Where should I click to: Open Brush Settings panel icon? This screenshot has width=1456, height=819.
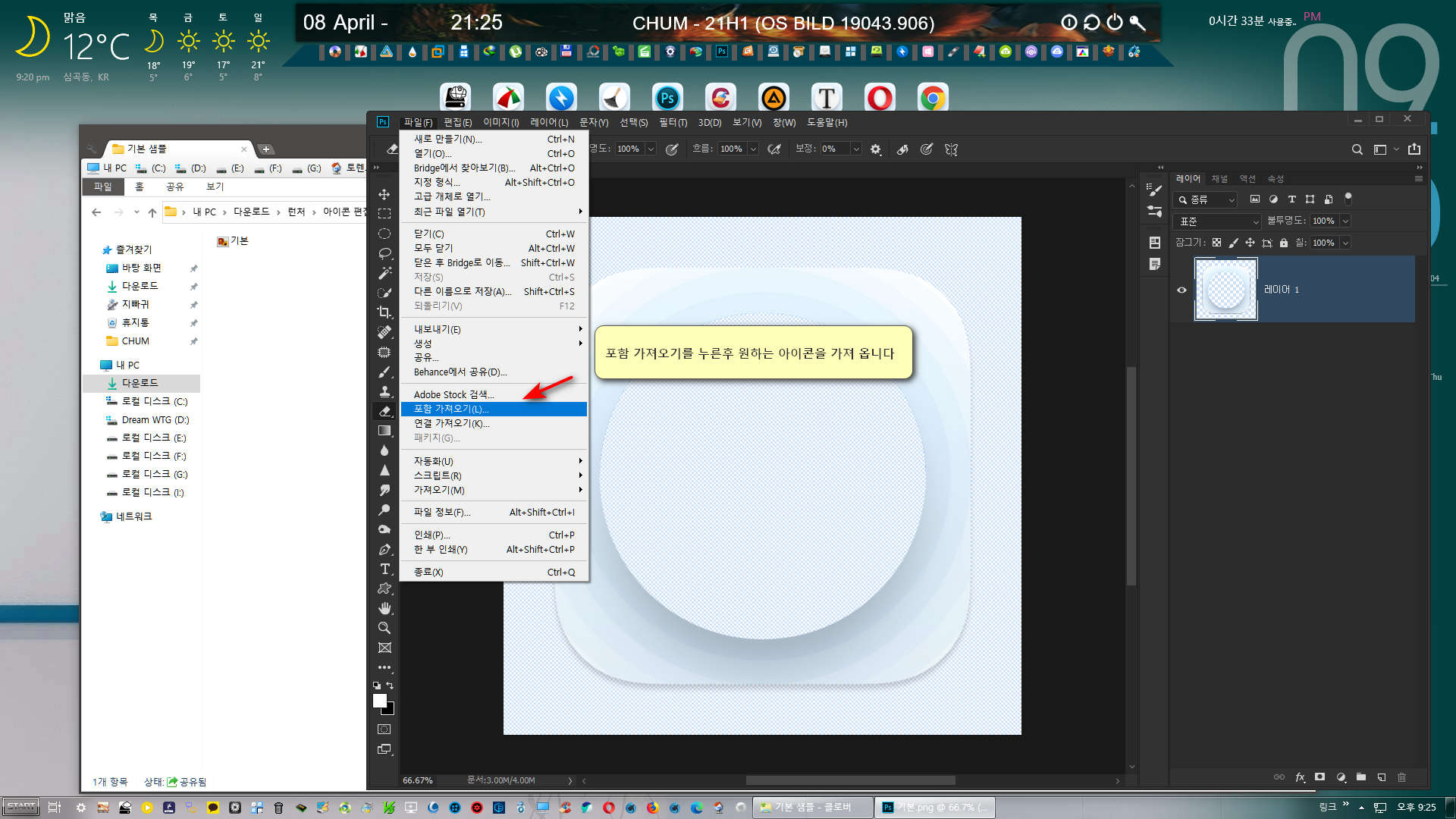click(1154, 189)
